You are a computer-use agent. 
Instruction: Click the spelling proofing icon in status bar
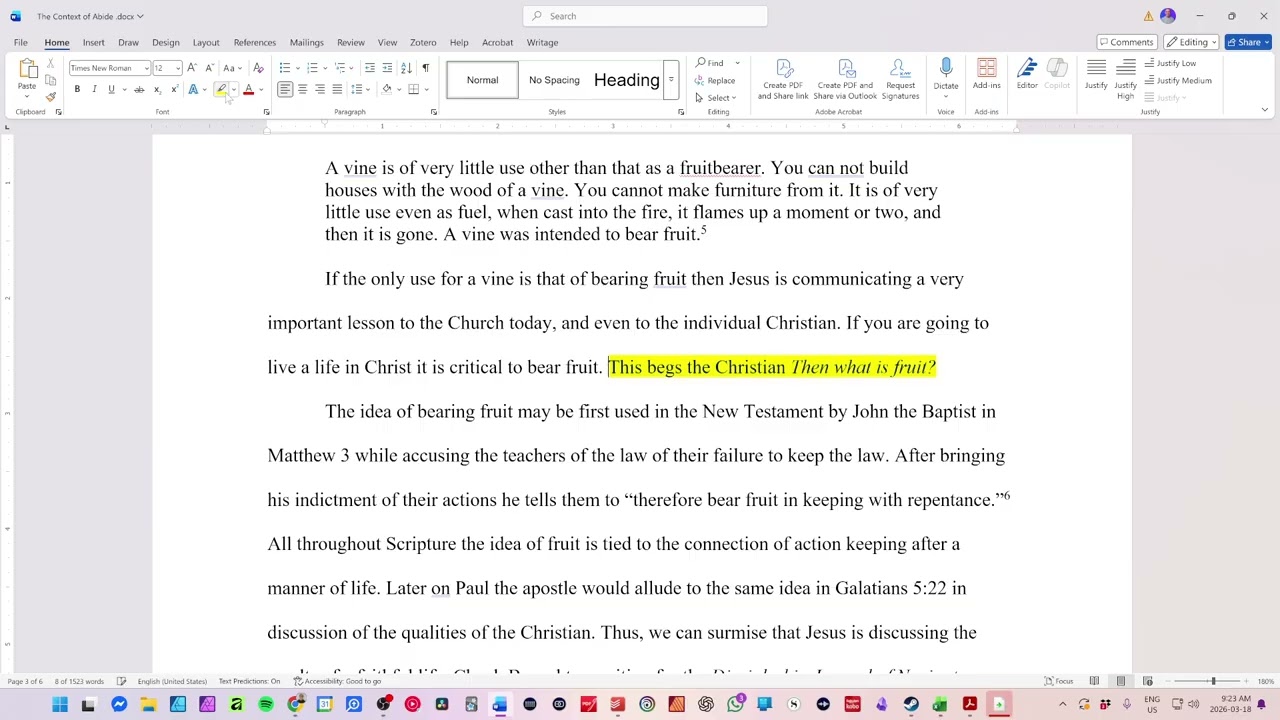(x=122, y=681)
